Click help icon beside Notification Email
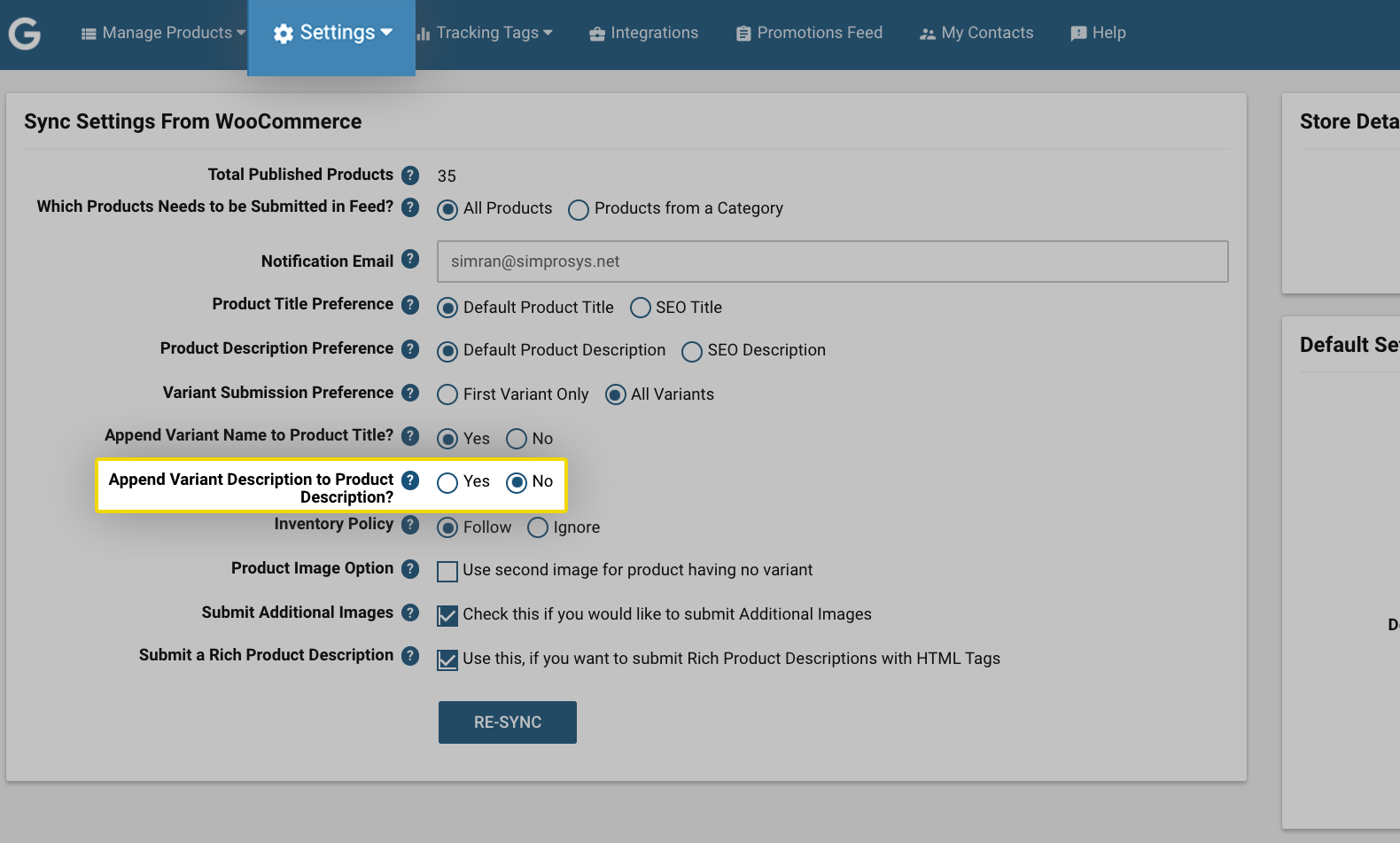The image size is (1400, 843). click(410, 258)
